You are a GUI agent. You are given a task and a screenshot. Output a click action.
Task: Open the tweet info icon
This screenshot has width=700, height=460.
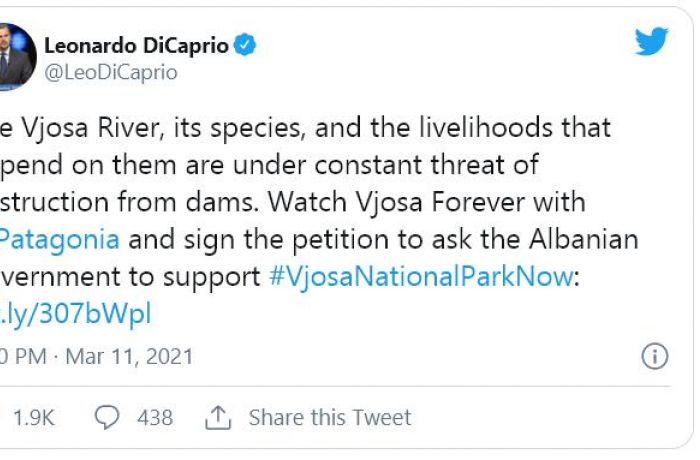(x=654, y=356)
